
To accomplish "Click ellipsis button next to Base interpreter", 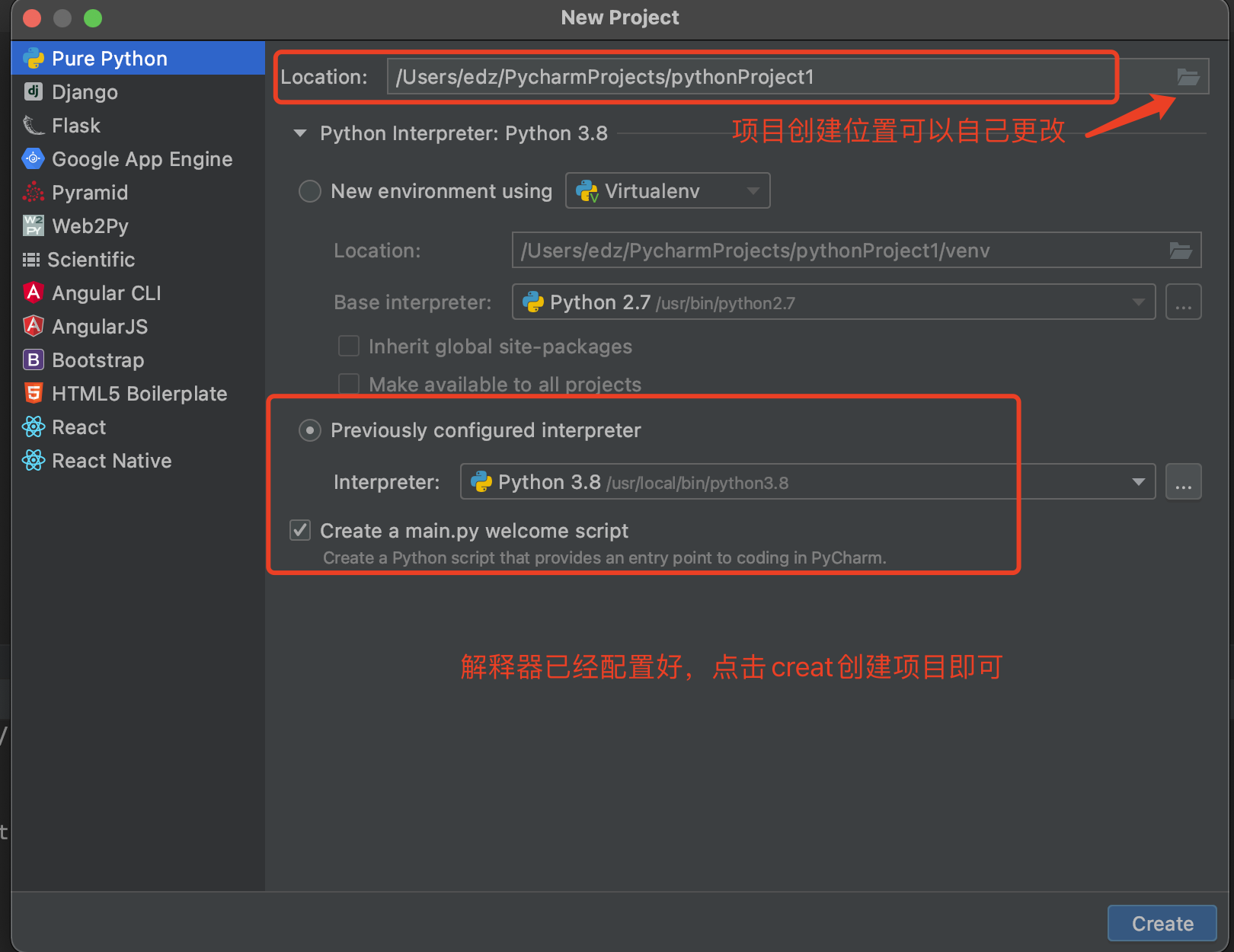I will click(x=1184, y=302).
